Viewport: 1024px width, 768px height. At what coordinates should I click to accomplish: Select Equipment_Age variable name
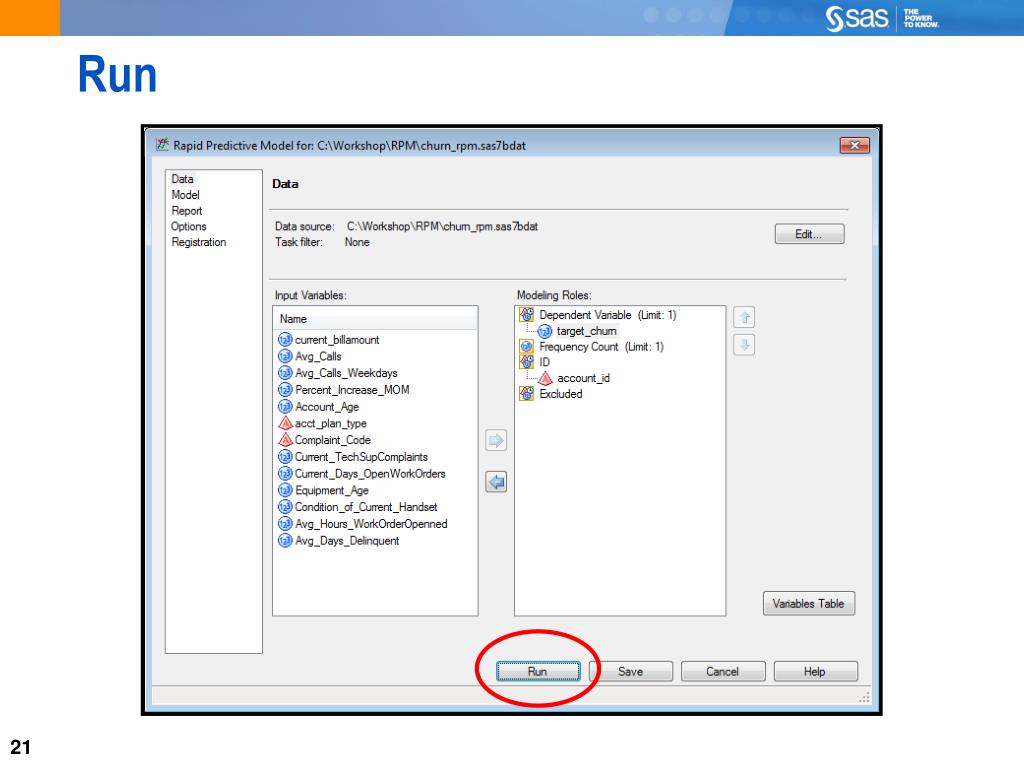(x=332, y=490)
